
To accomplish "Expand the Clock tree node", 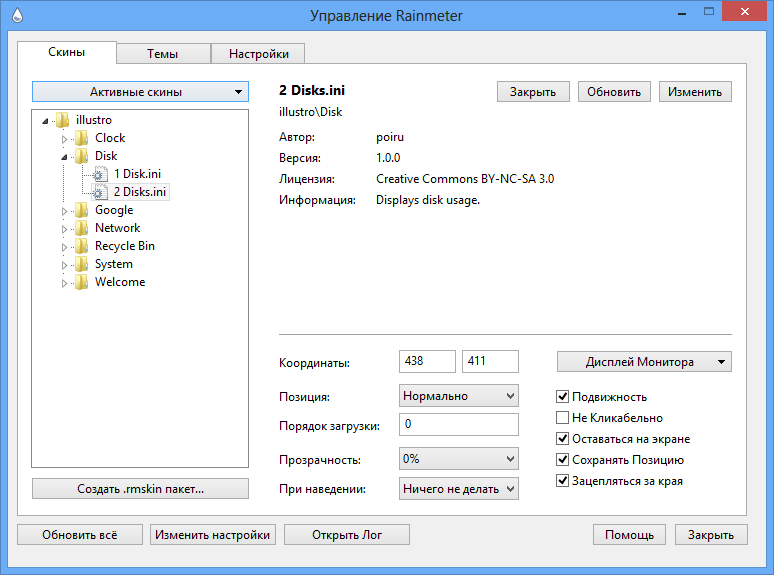I will pos(64,139).
